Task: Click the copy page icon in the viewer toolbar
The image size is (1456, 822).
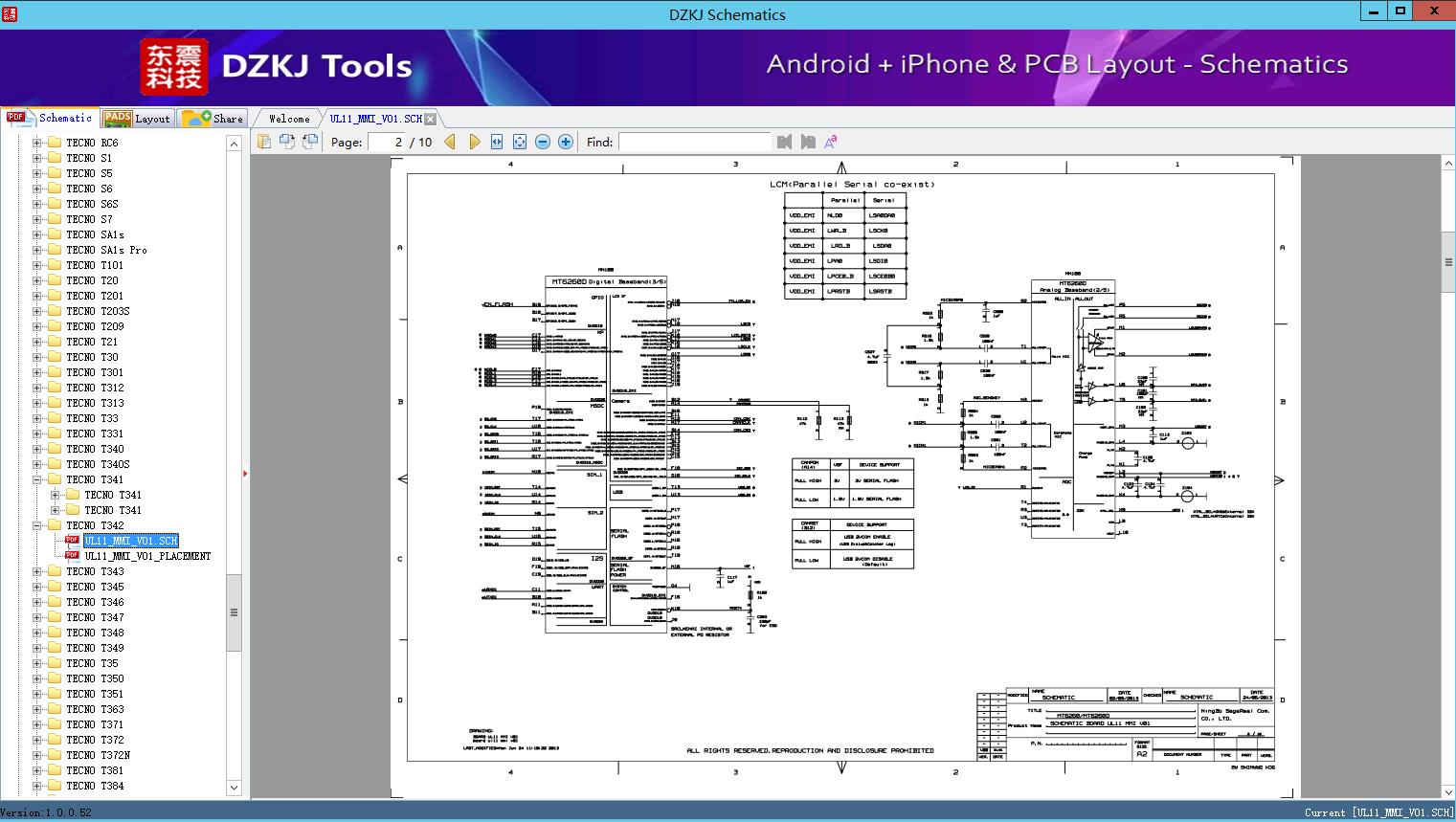Action: [x=263, y=142]
